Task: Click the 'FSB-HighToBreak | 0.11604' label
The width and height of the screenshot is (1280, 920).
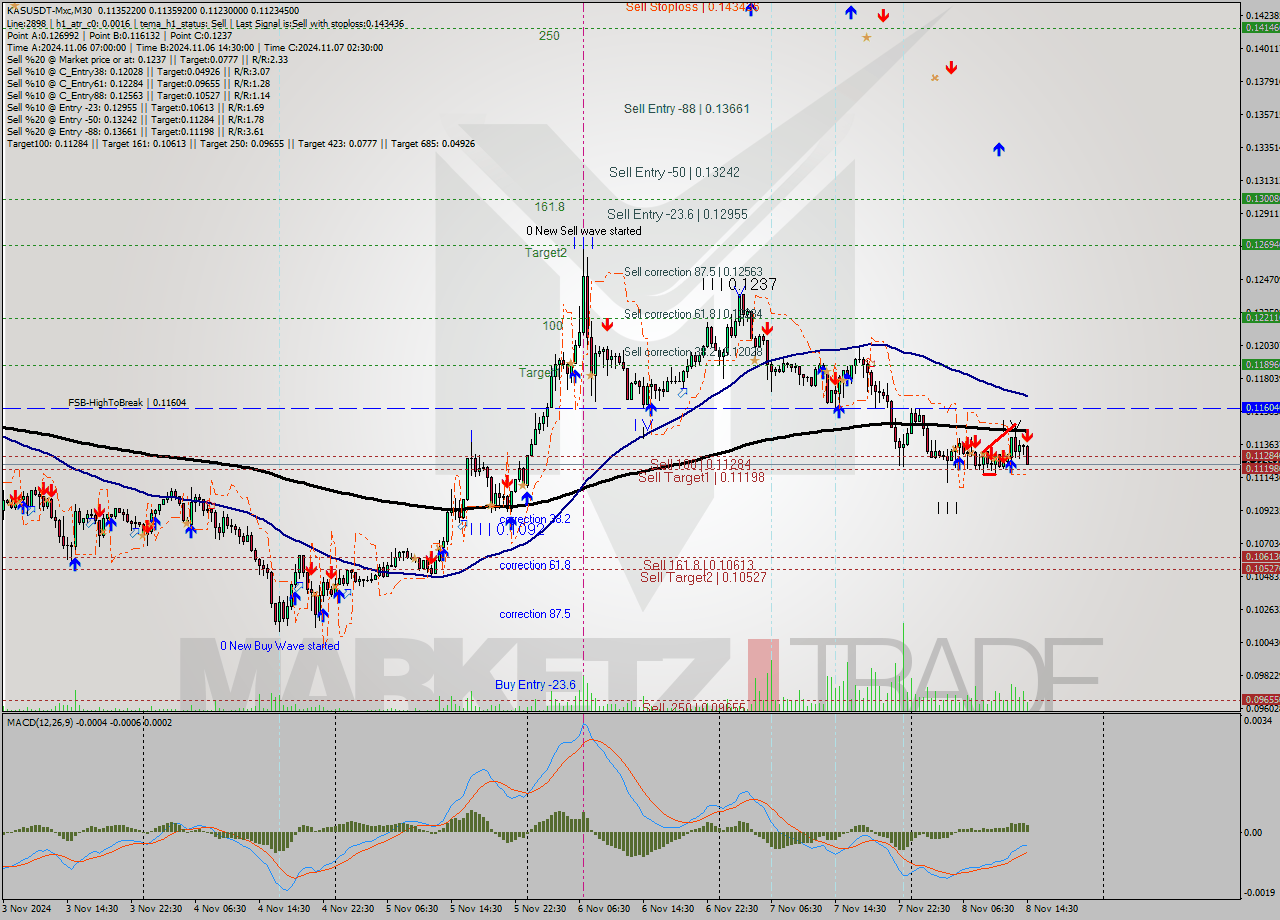Action: 127,402
